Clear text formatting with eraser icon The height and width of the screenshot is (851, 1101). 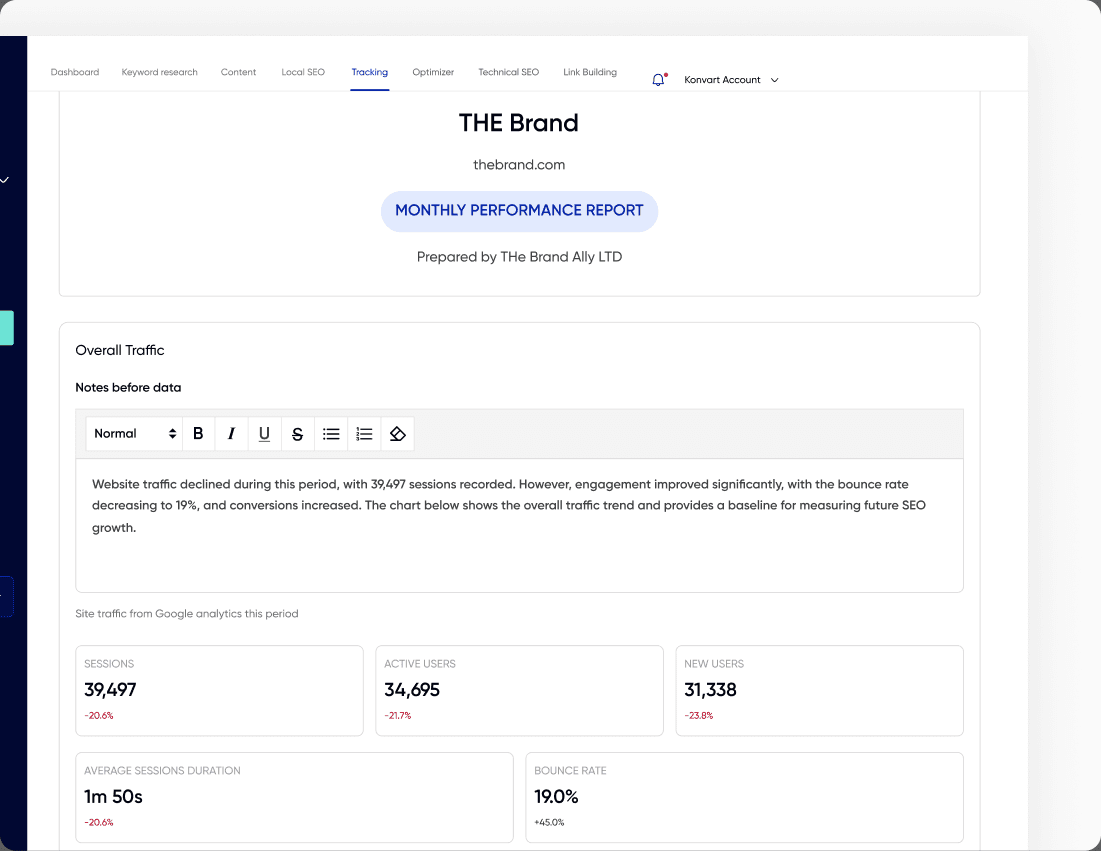point(397,434)
